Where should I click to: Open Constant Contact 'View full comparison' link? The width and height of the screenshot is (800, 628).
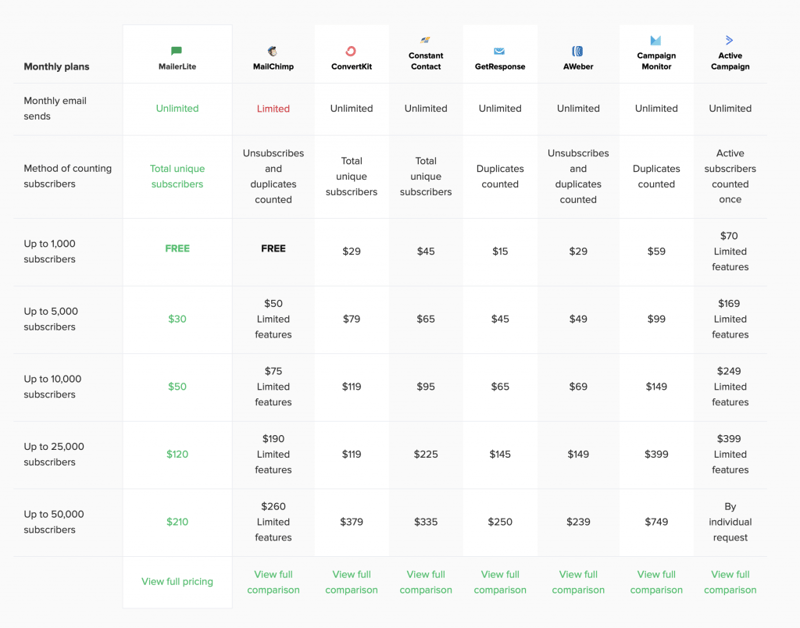(426, 582)
